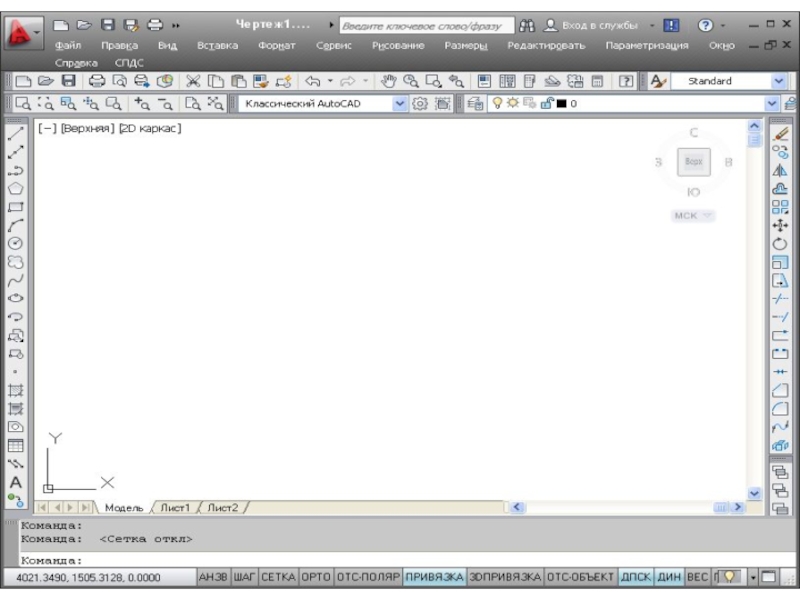Click the Undo arrow icon

pyautogui.click(x=312, y=81)
